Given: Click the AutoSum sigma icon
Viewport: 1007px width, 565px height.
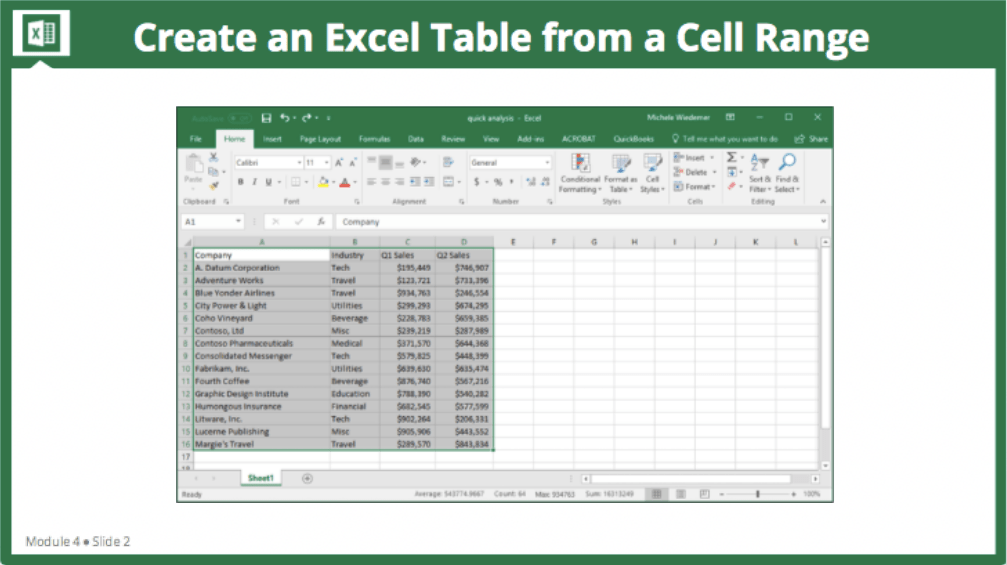Looking at the screenshot, I should [731, 157].
